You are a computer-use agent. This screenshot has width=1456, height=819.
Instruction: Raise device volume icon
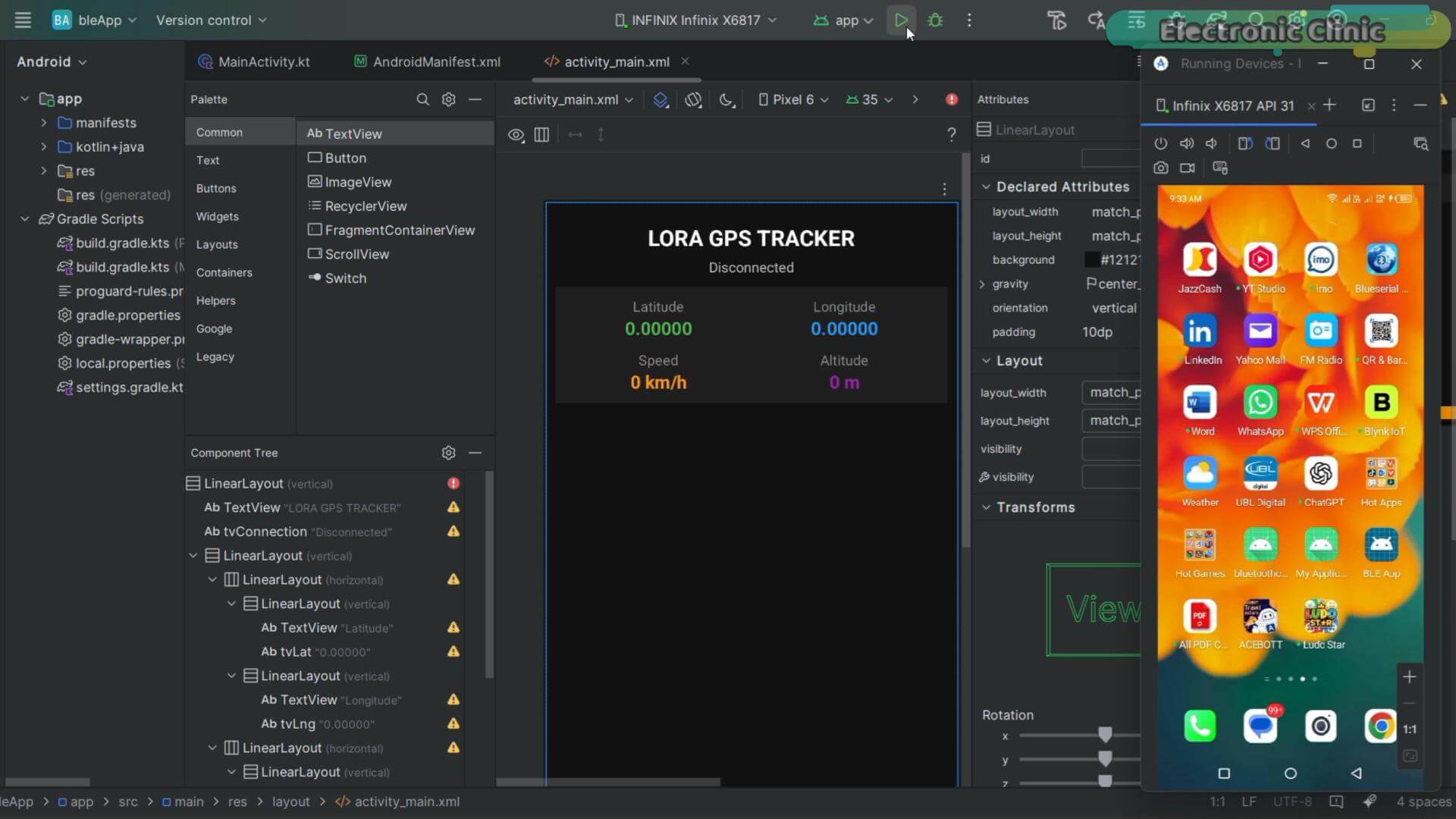point(1187,143)
